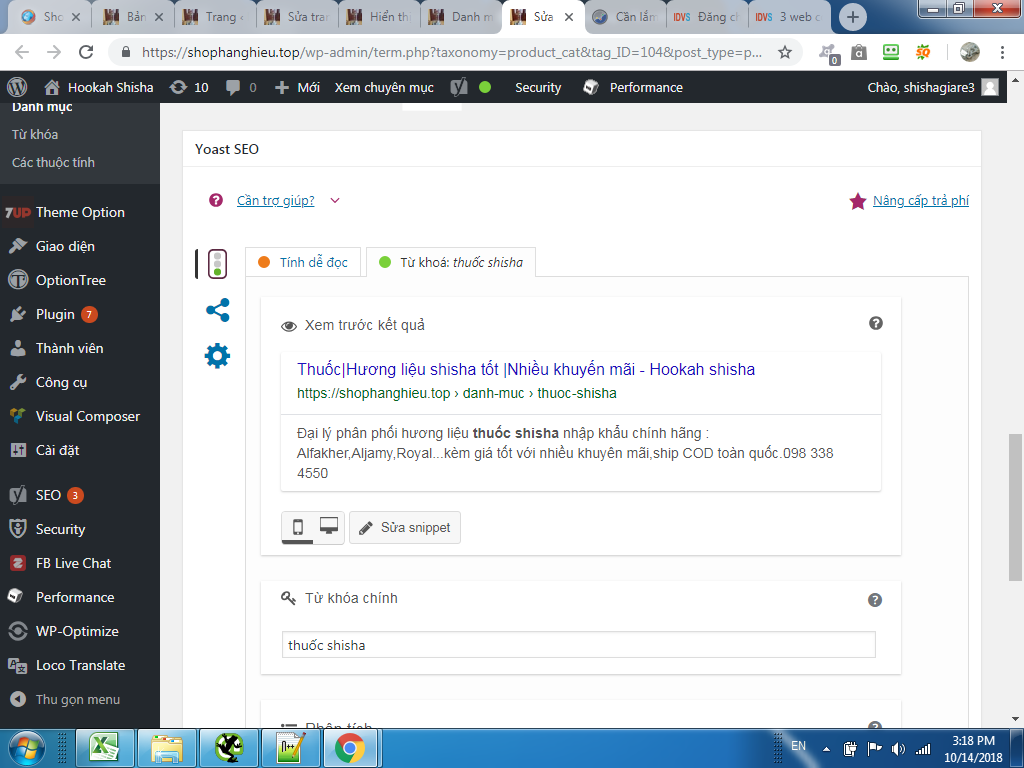Open FB Live Chat menu
The image size is (1024, 768).
coord(80,563)
